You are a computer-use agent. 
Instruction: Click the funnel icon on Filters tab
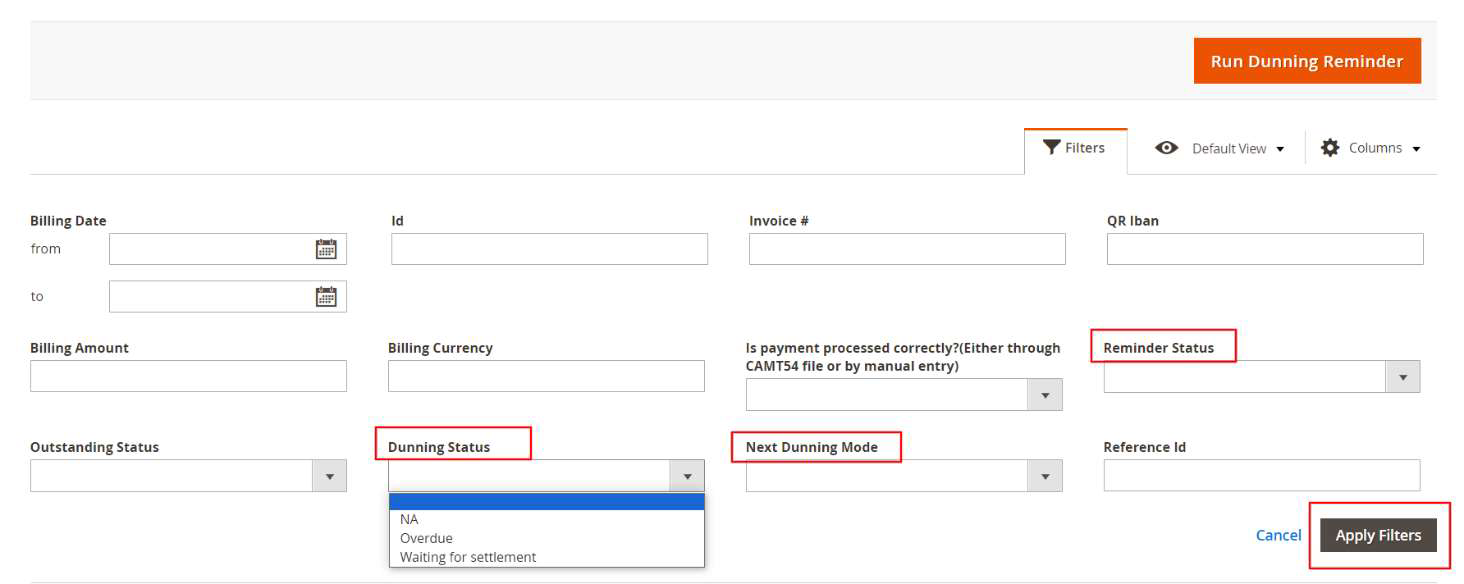tap(1051, 148)
